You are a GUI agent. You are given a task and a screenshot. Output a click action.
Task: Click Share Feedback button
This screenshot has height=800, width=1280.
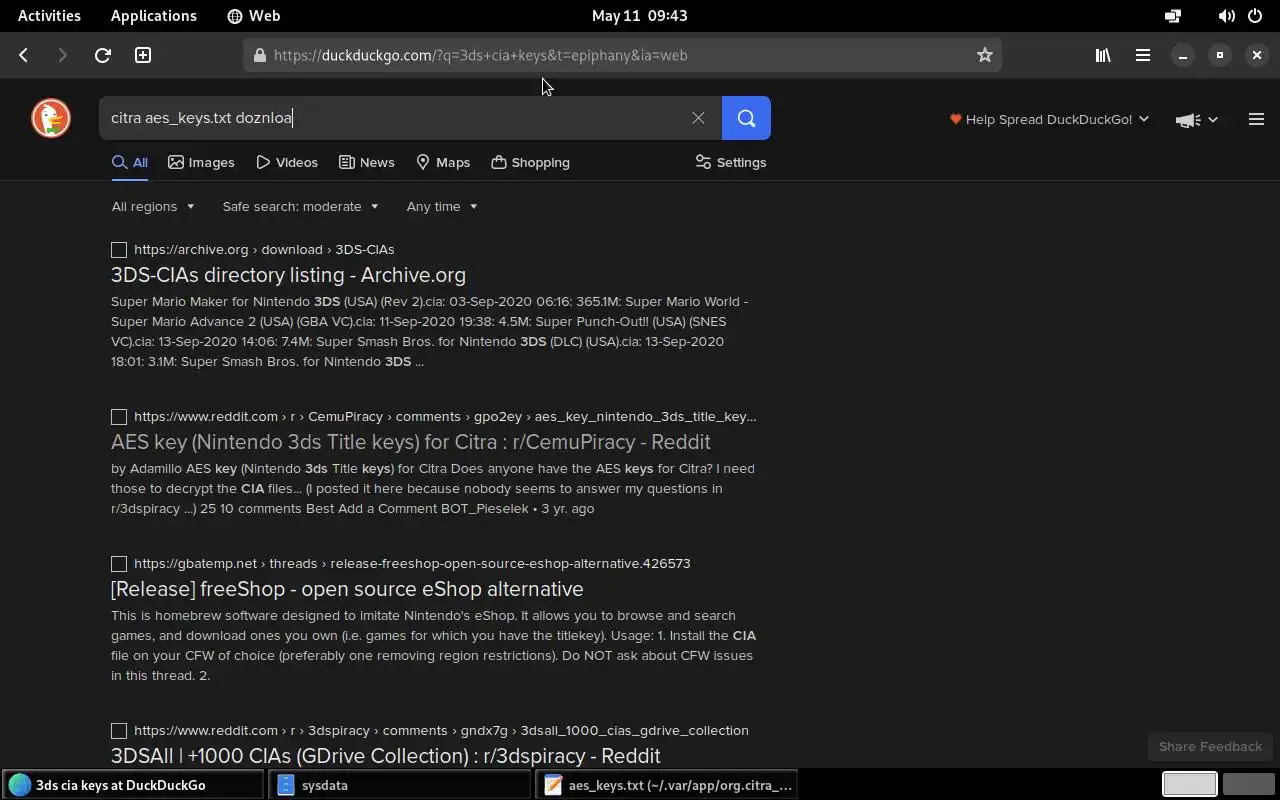click(1210, 746)
